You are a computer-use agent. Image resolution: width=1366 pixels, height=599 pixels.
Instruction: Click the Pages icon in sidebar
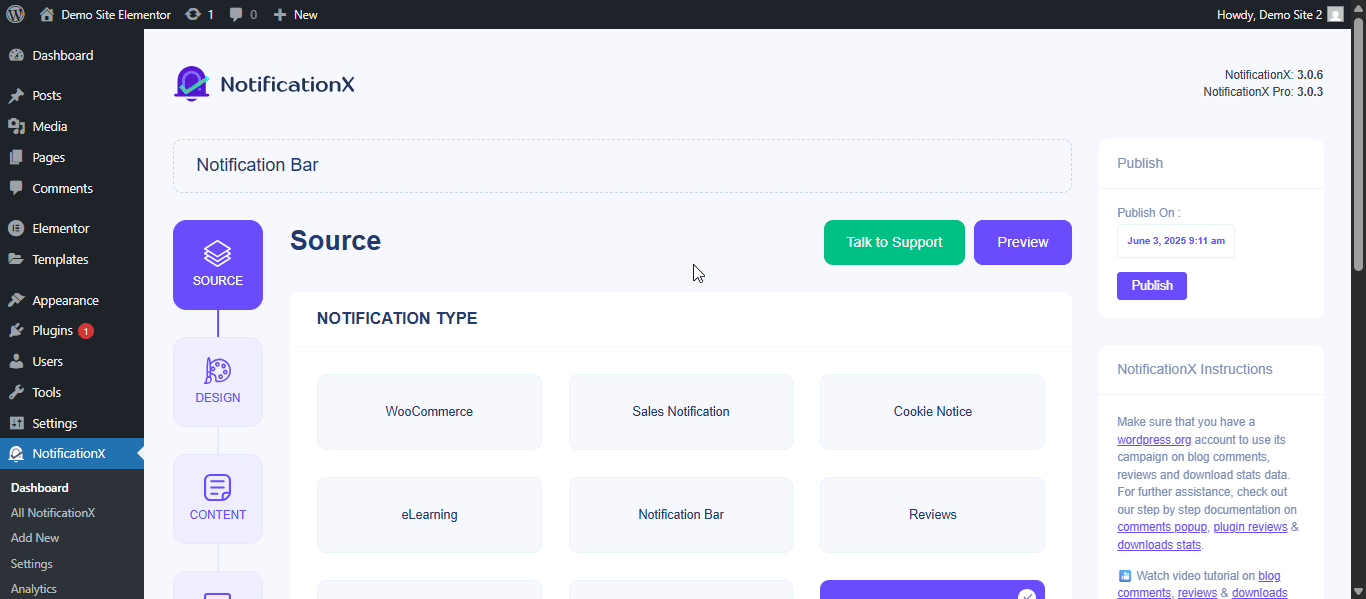[16, 157]
